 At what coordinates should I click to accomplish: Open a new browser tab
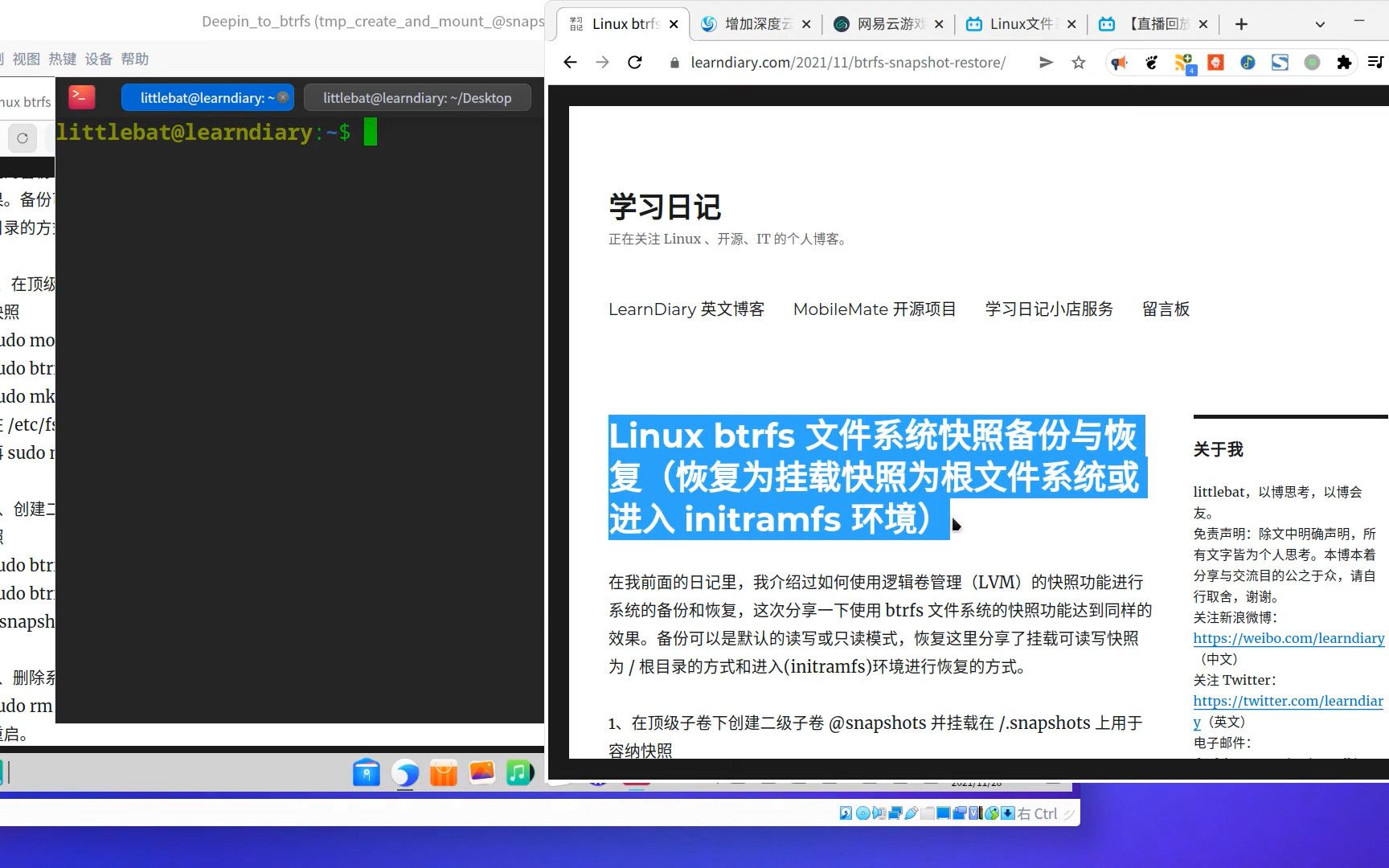point(1241,24)
